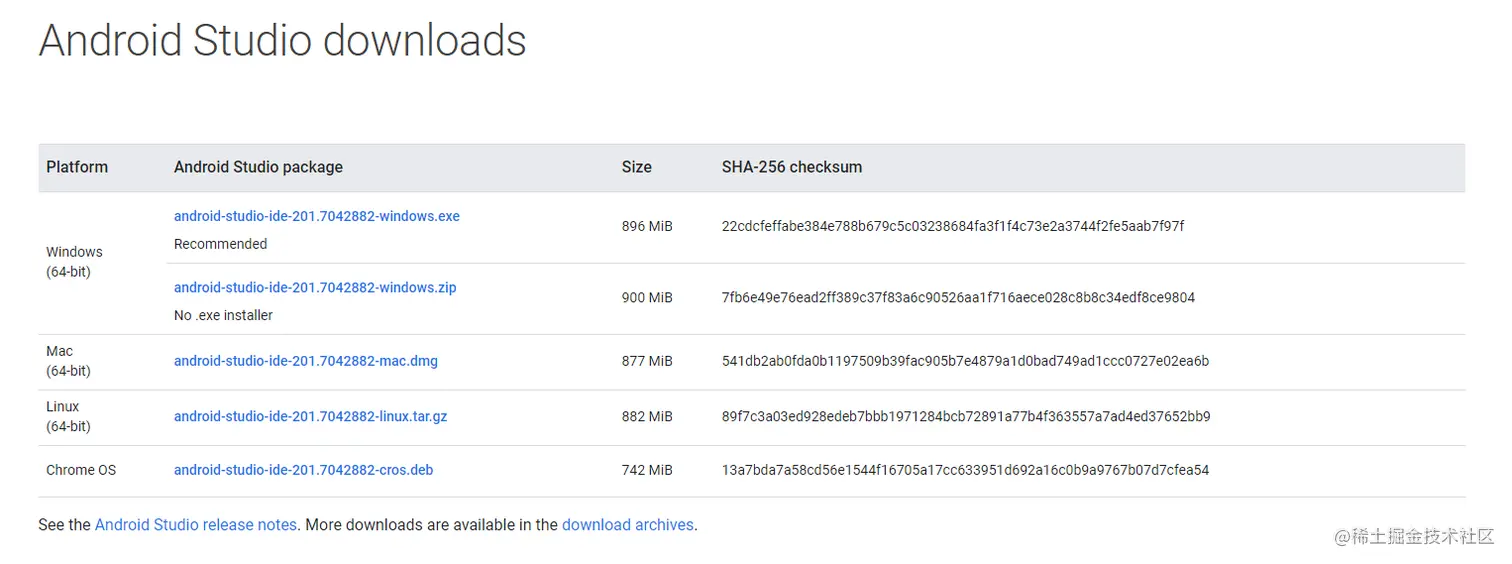
Task: Click the Android Studio package column header
Action: [258, 167]
